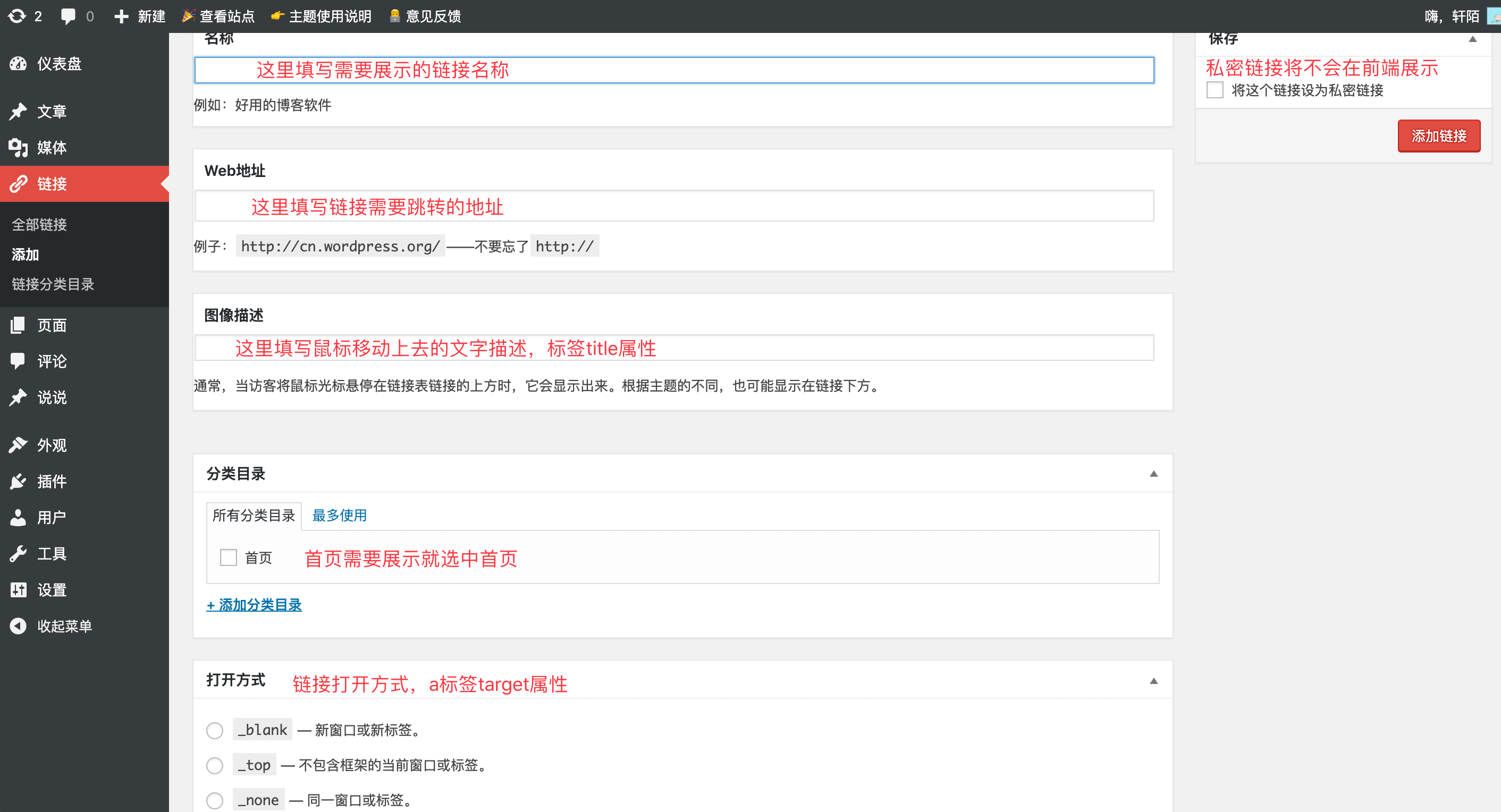Open the WordPress updates icon showing 2
This screenshot has height=812, width=1501.
[x=18, y=16]
